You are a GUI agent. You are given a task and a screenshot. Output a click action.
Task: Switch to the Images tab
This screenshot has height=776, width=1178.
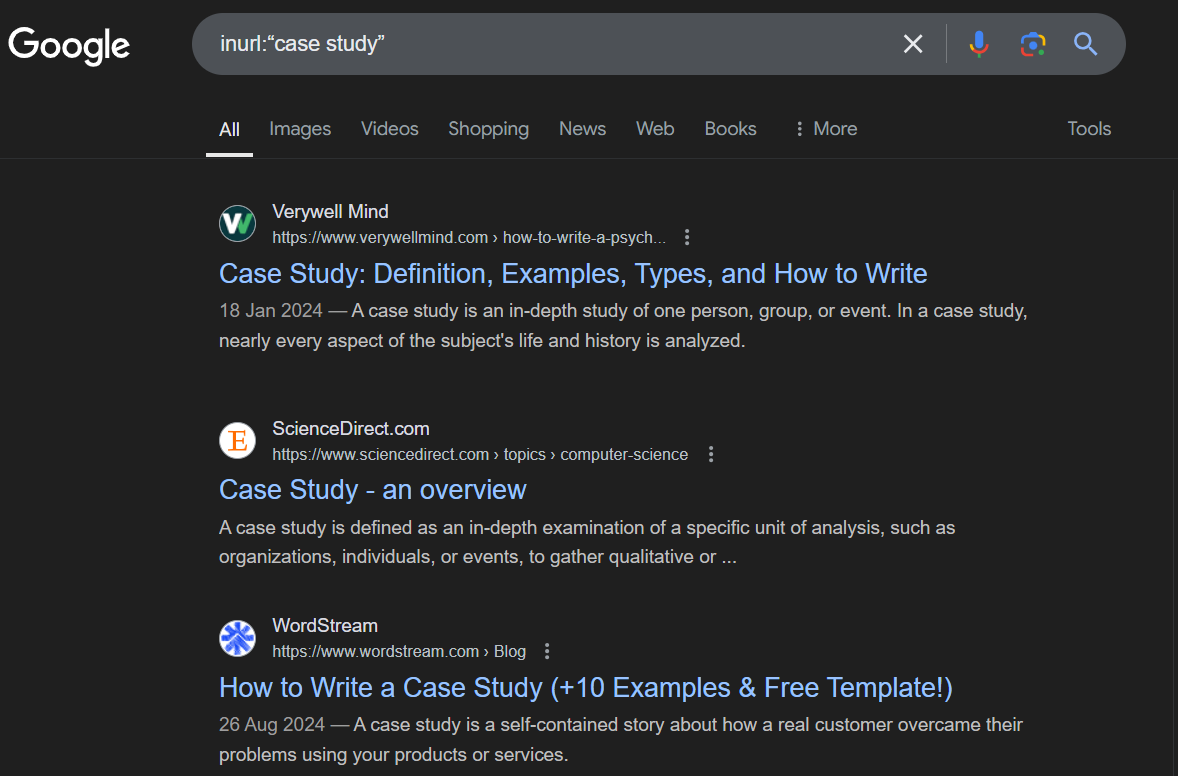click(x=300, y=129)
